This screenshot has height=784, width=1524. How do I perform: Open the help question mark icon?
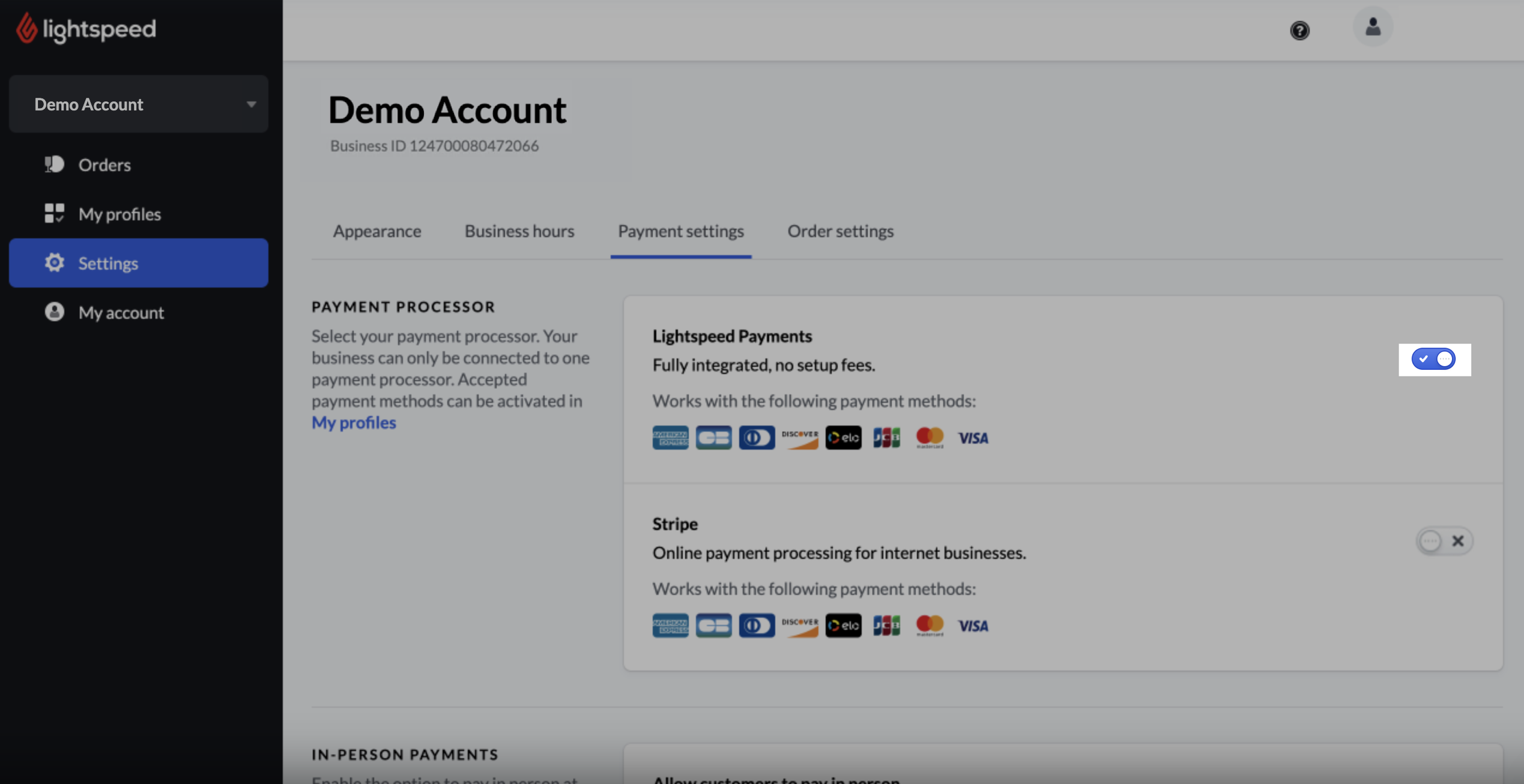pyautogui.click(x=1299, y=31)
